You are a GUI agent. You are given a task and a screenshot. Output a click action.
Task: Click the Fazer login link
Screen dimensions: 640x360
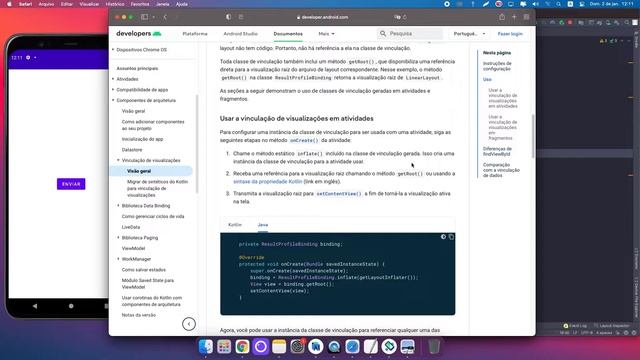pyautogui.click(x=510, y=33)
